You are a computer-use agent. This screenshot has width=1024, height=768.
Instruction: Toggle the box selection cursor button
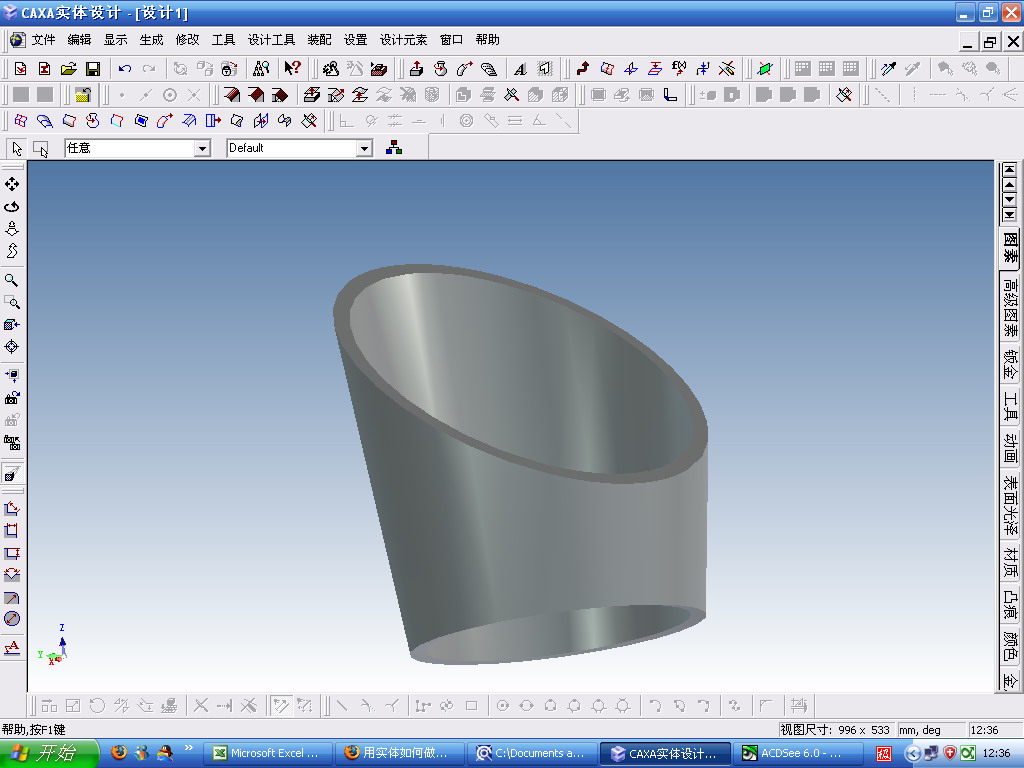(41, 149)
